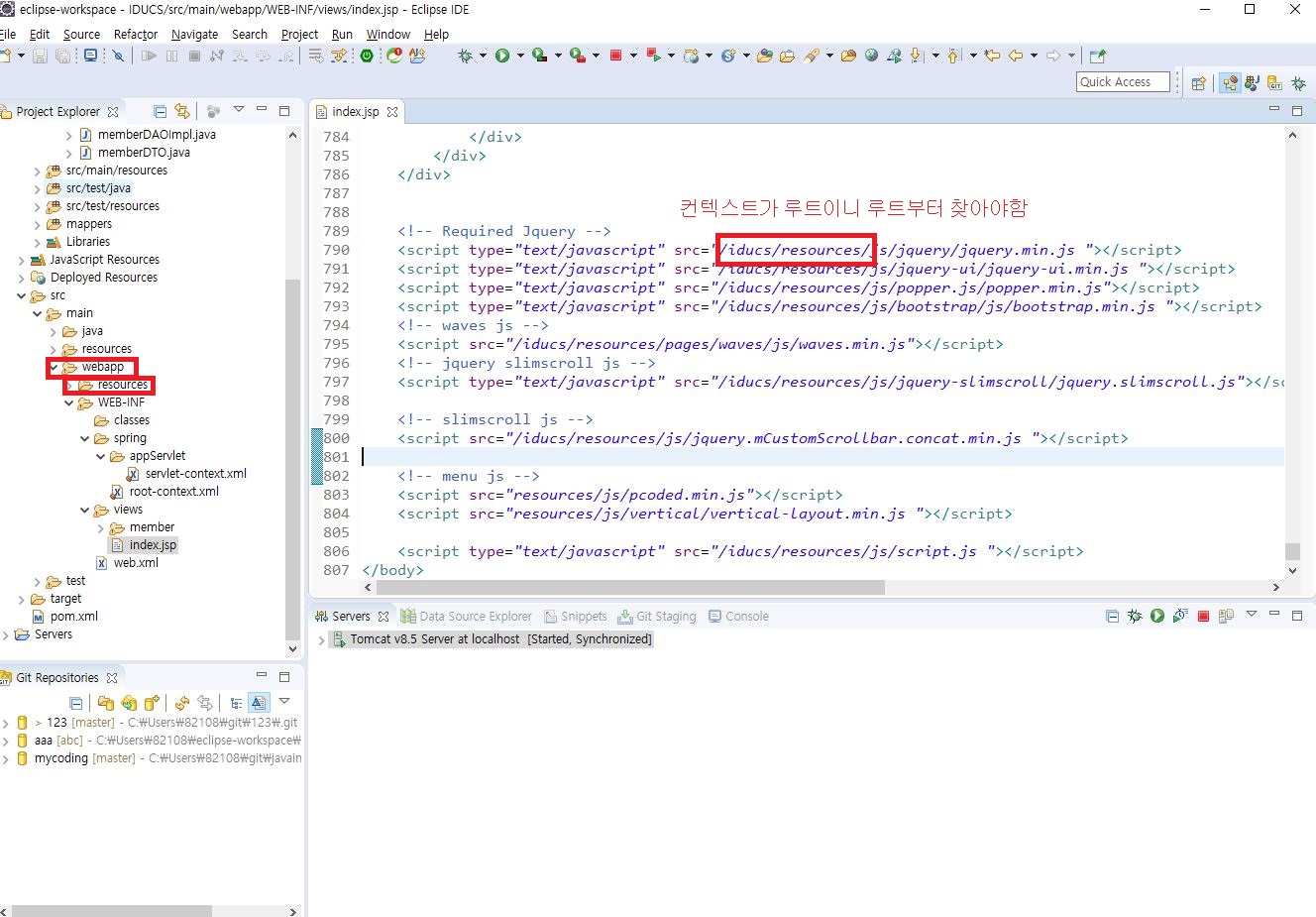Switch to the Git perspective icon
Screen dimensions: 1316x917
(1275, 83)
